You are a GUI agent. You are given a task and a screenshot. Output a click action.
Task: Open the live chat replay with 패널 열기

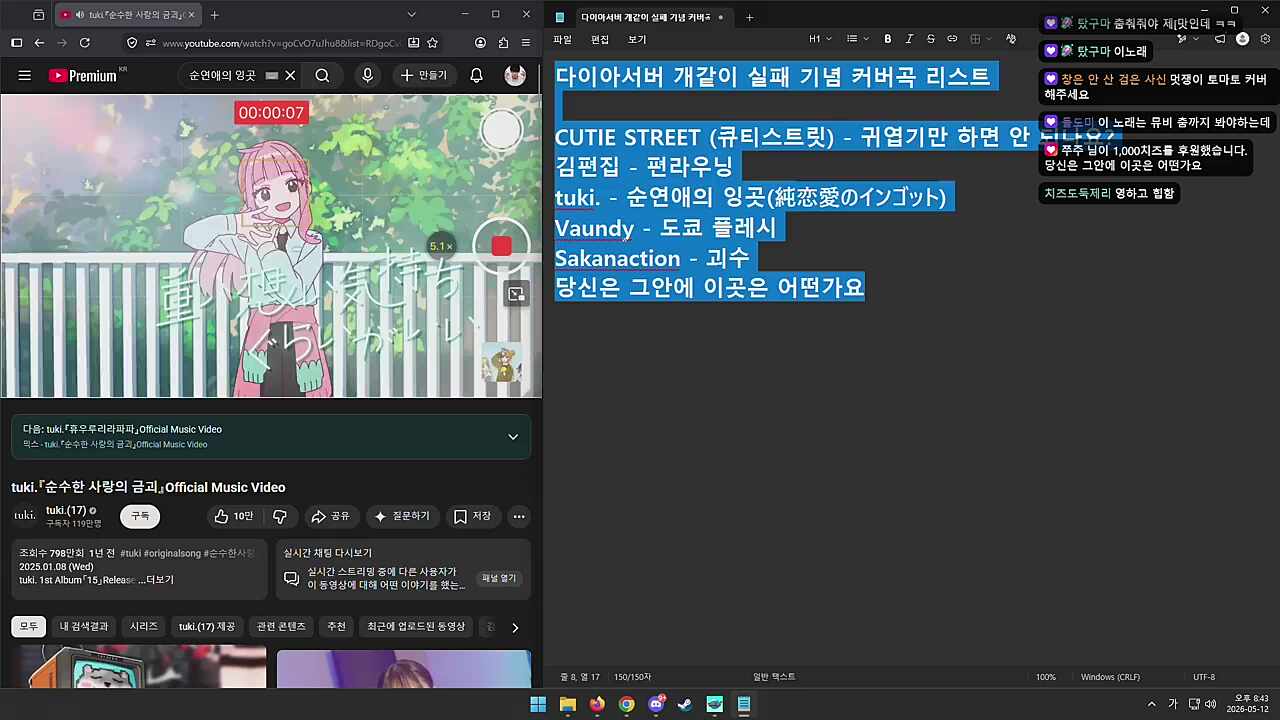(499, 578)
